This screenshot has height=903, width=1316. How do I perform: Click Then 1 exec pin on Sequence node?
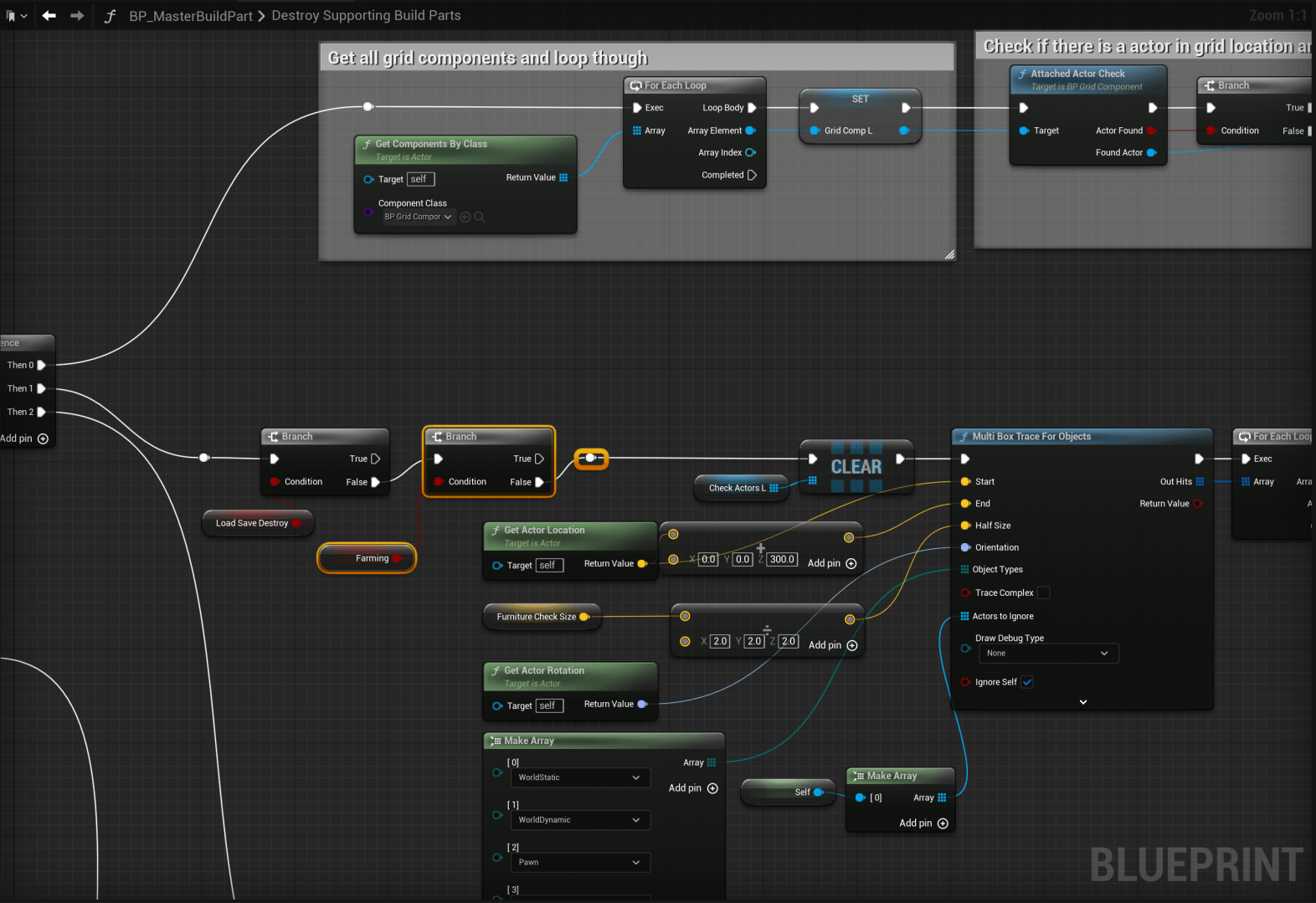[x=42, y=388]
